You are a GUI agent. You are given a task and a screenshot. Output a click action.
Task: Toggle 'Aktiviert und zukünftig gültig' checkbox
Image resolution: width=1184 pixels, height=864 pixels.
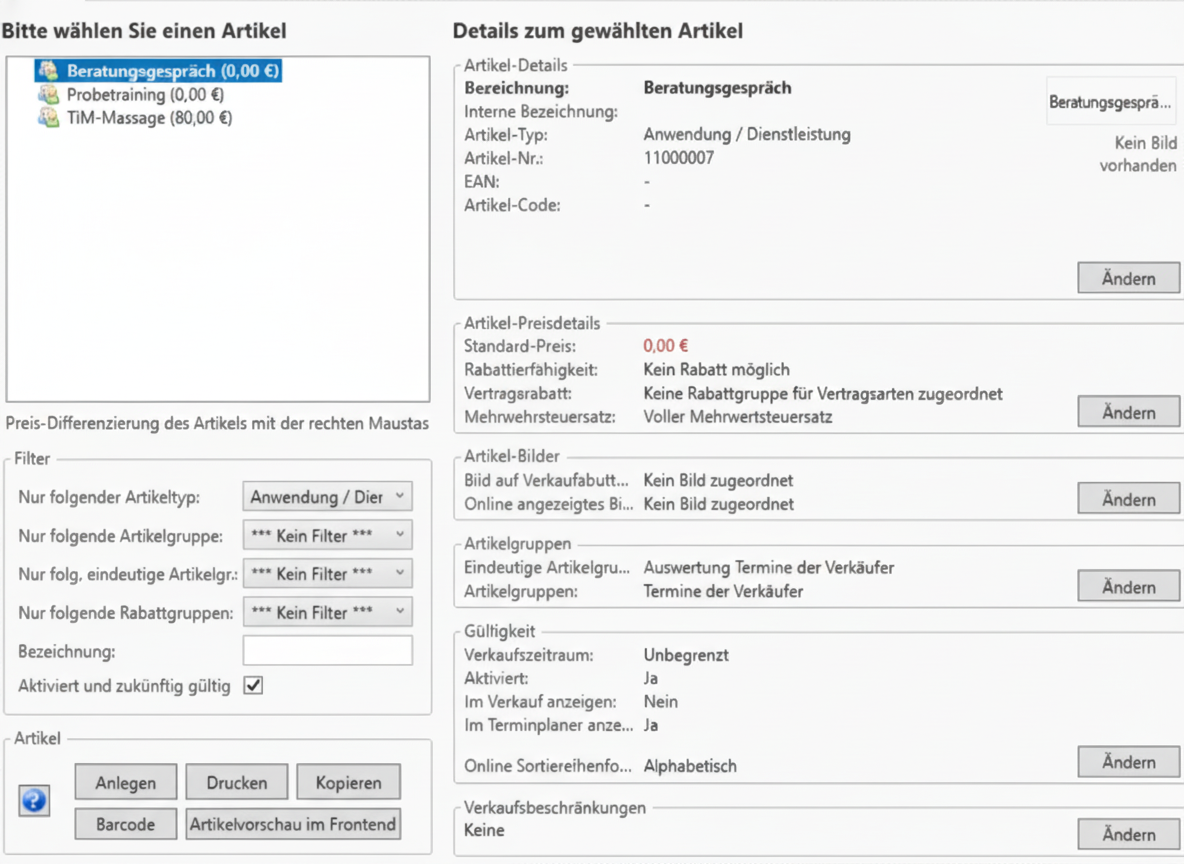coord(254,686)
